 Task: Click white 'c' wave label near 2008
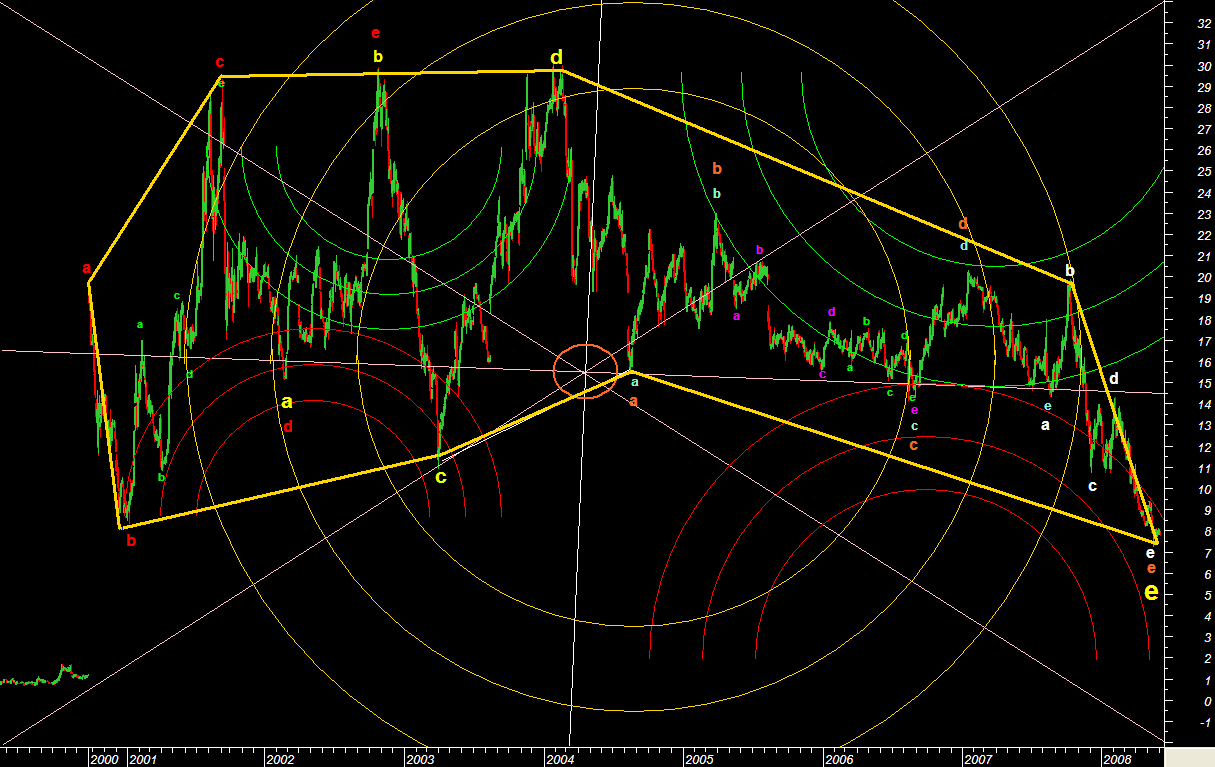pos(1092,487)
